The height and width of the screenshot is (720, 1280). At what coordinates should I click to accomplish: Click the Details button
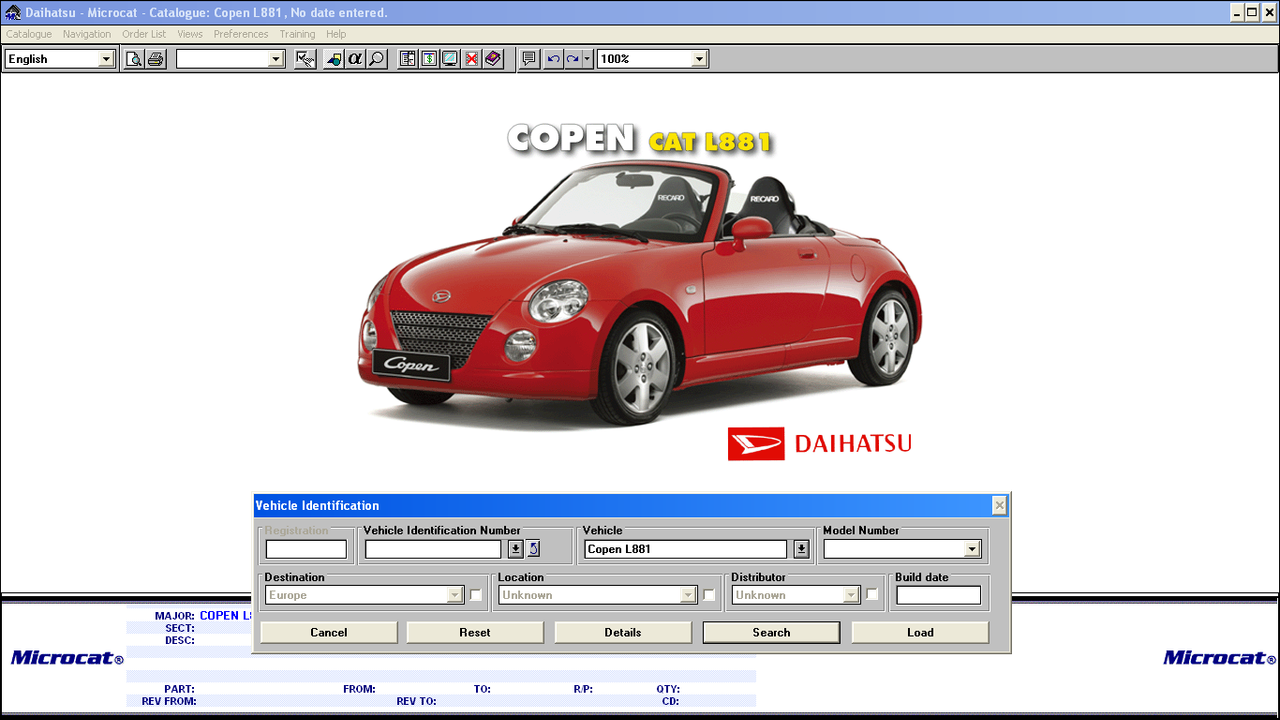[x=623, y=632]
